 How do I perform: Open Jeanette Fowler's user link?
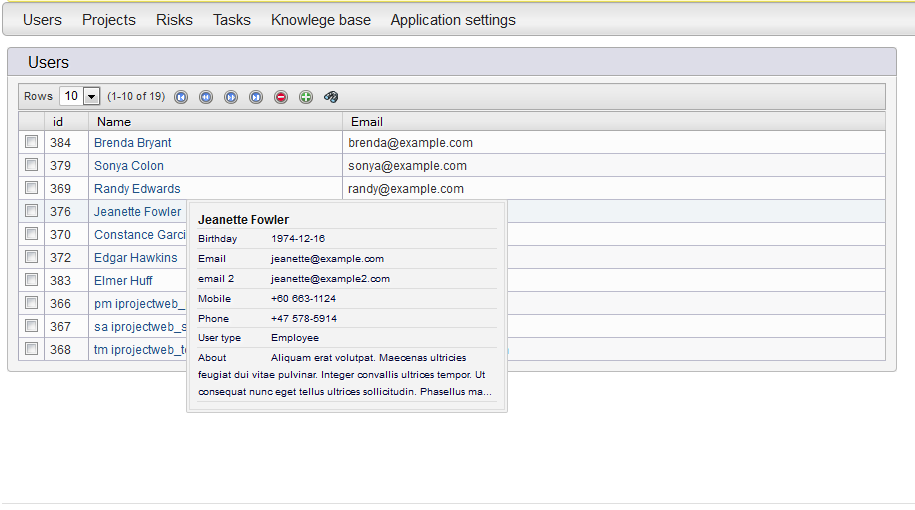[137, 212]
